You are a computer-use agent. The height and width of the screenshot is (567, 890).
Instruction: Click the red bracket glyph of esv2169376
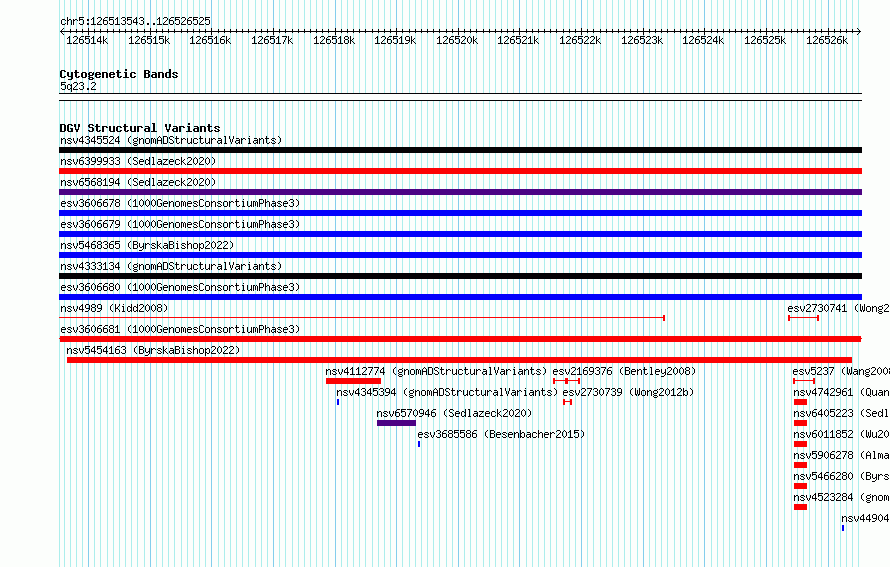pos(566,381)
